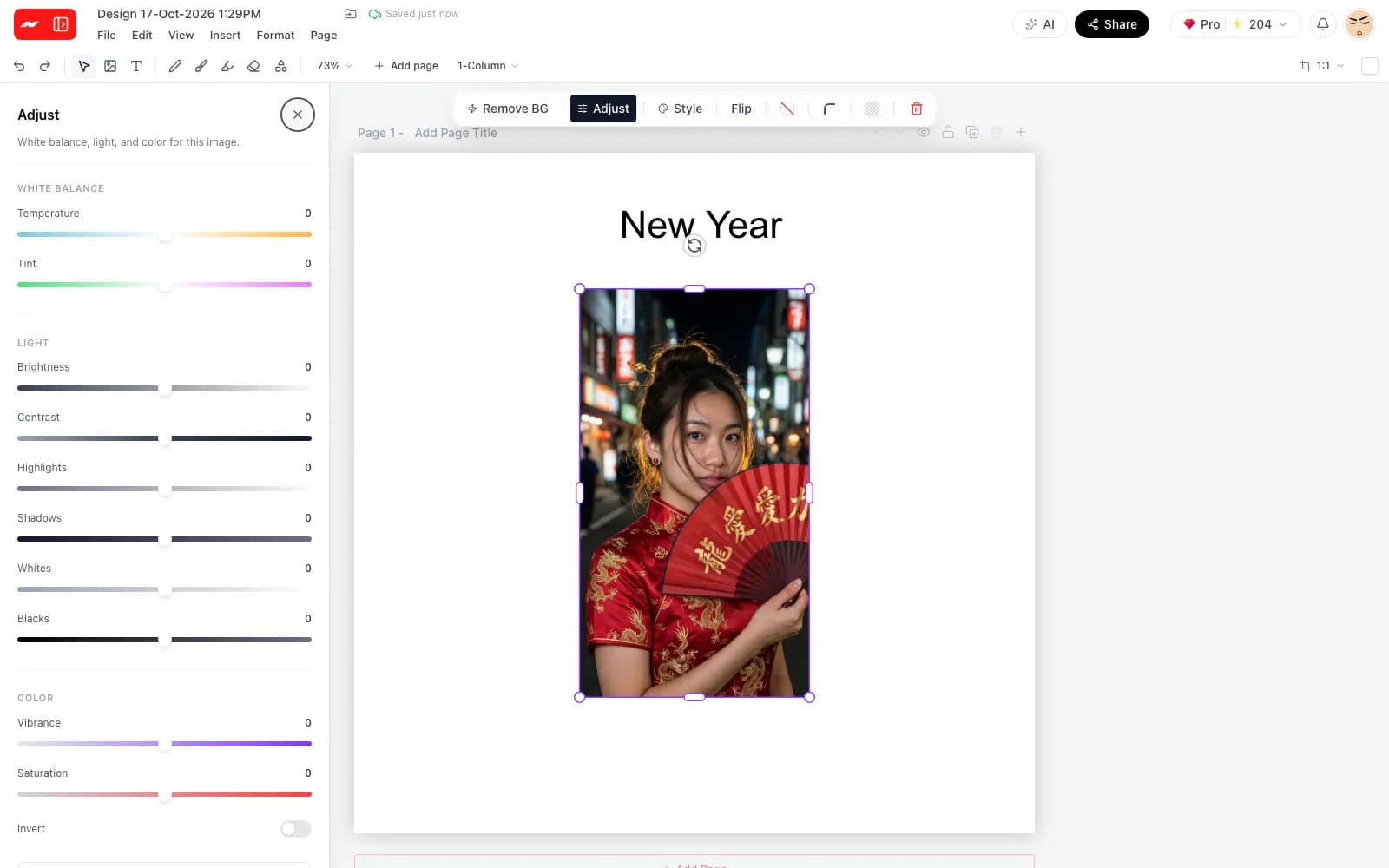Select the brush tool
Screen dimensions: 1389x868
tap(201, 66)
